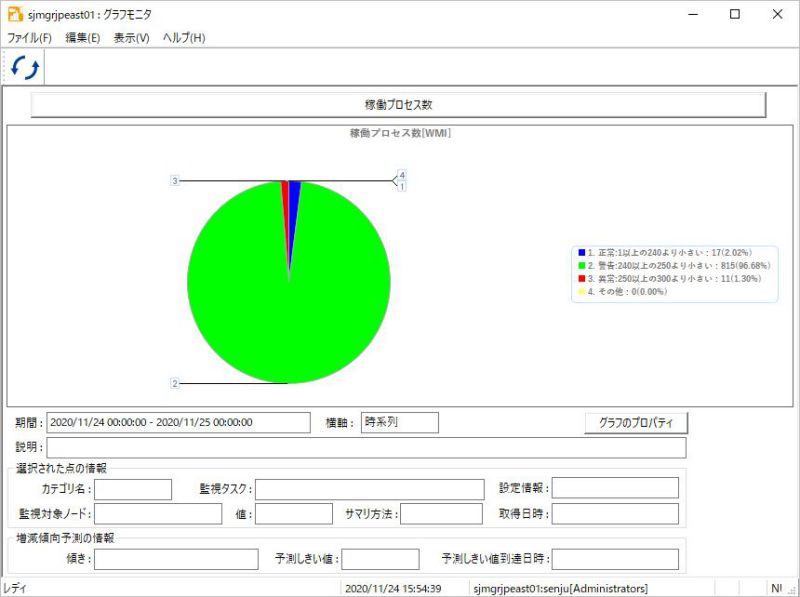800x597 pixels.
Task: Click the 監視対象ノード field
Action: click(158, 514)
